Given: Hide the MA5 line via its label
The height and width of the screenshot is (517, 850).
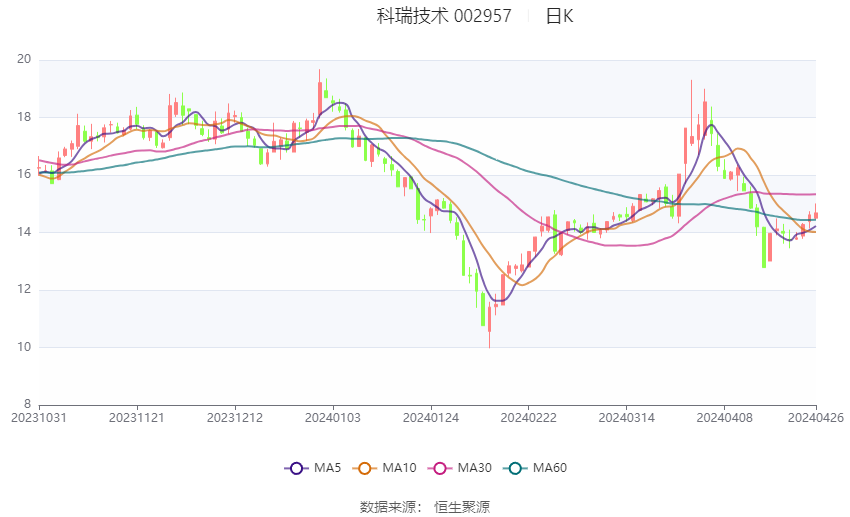Looking at the screenshot, I should [x=327, y=468].
